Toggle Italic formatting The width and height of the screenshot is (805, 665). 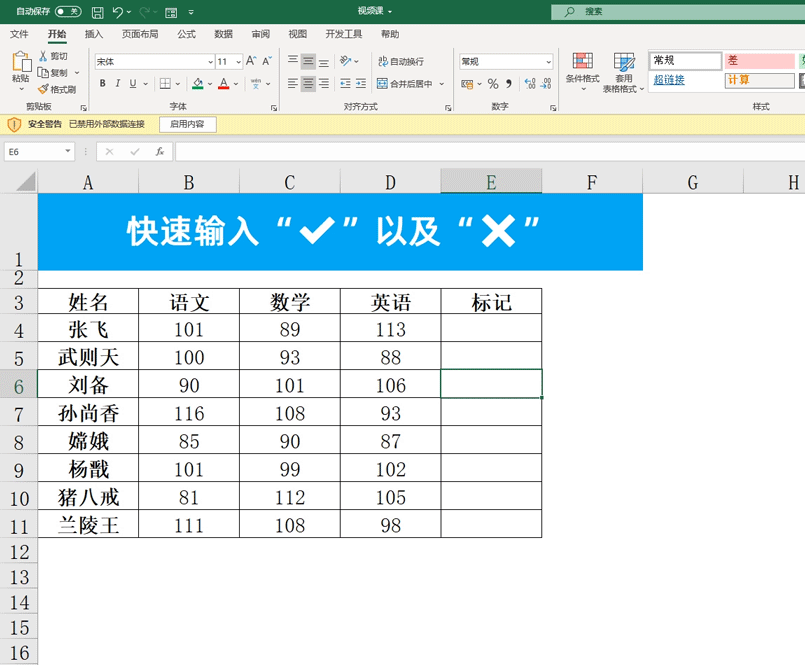(x=118, y=84)
